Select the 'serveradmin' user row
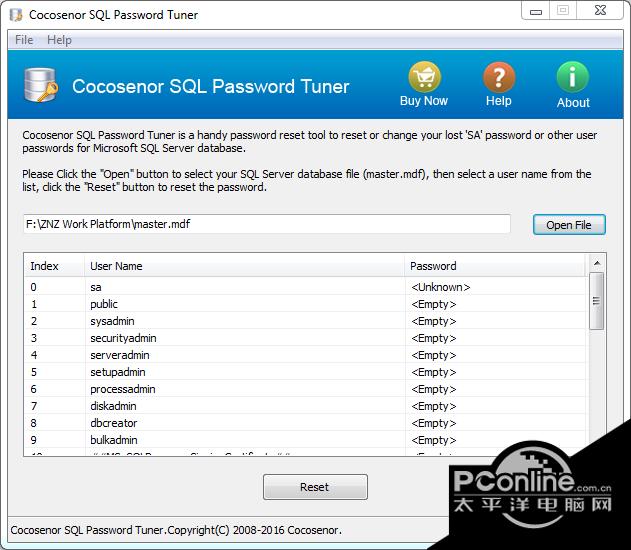Viewport: 631px width, 550px height. pos(305,355)
